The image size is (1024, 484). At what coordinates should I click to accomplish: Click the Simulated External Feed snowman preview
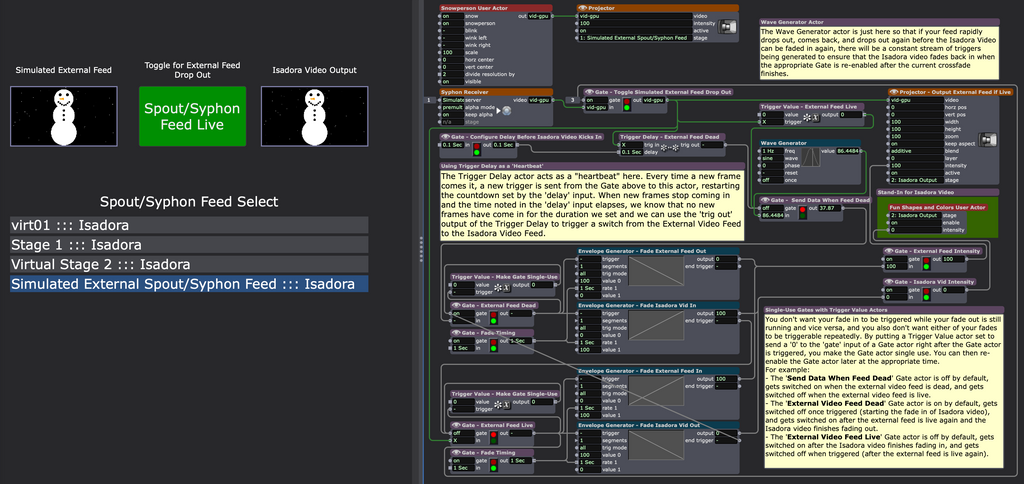click(x=64, y=116)
